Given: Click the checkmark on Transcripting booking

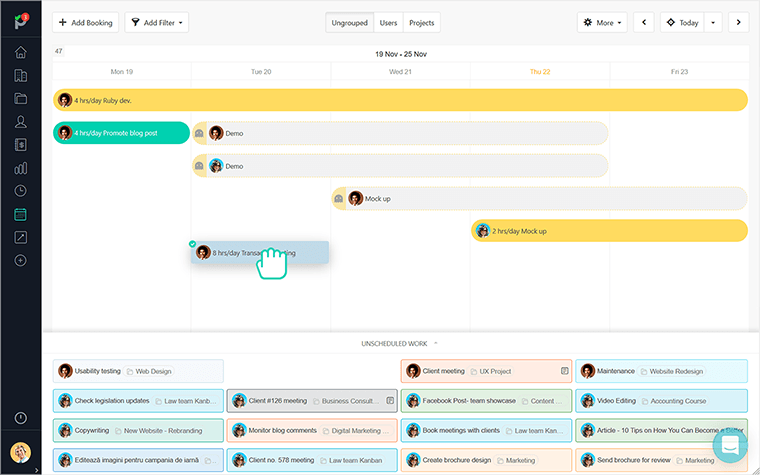Looking at the screenshot, I should click(x=192, y=243).
